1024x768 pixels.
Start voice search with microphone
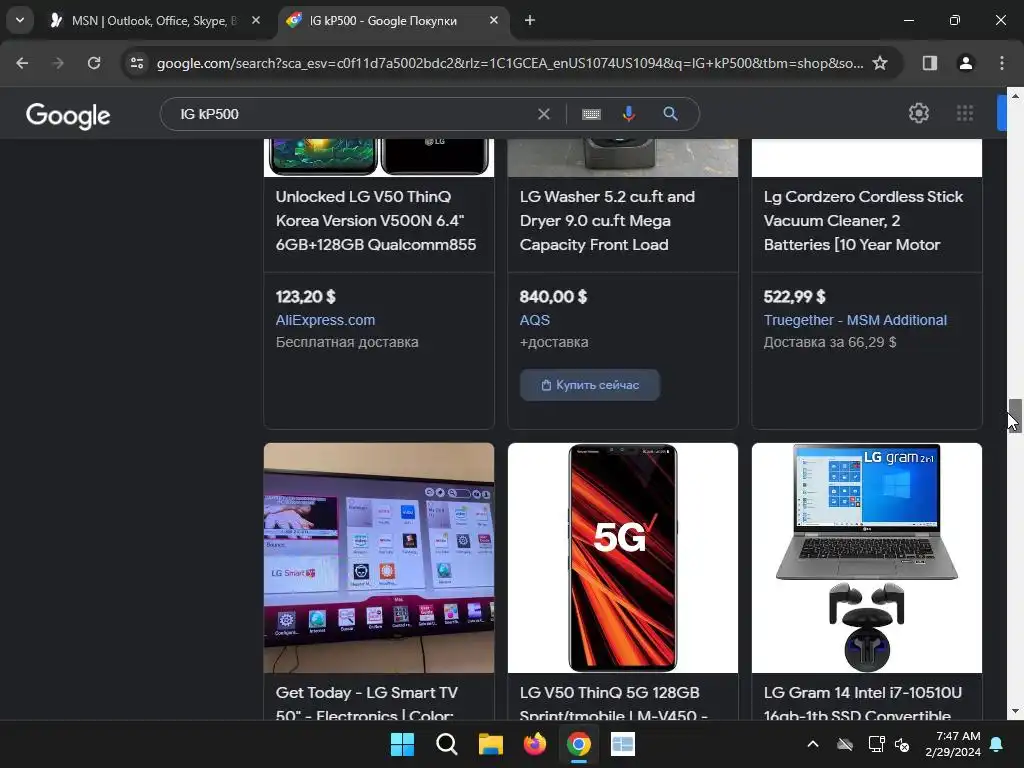coord(629,114)
